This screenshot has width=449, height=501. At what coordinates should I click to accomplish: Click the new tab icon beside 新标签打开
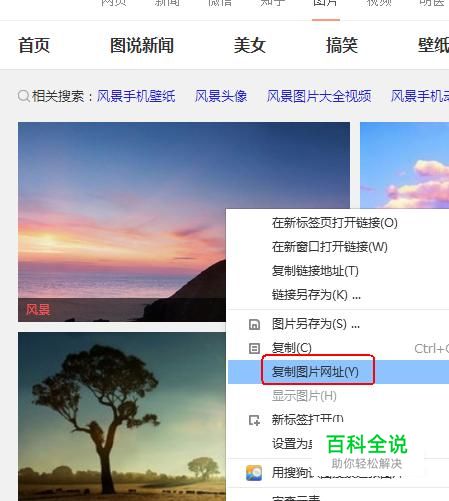pos(254,420)
